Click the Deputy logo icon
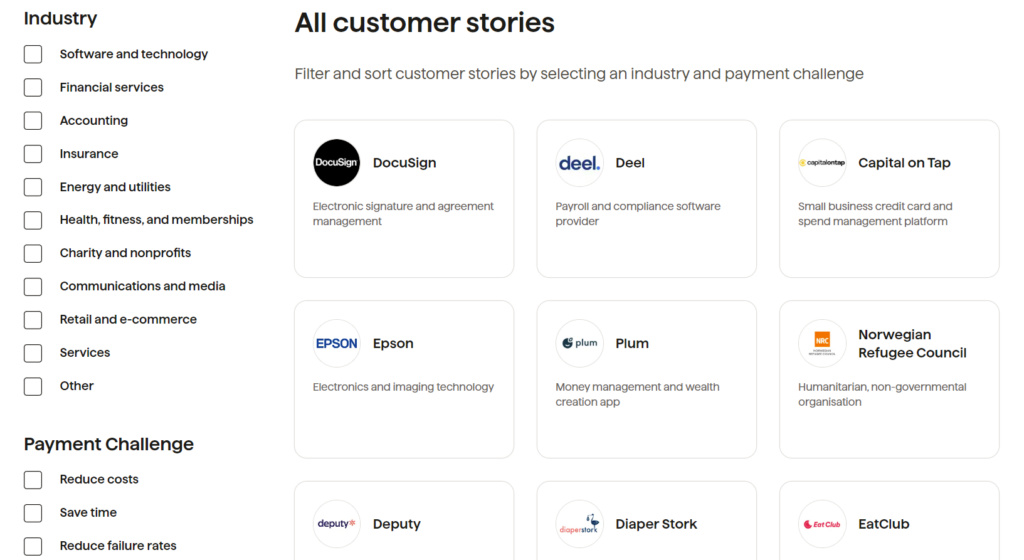 (x=336, y=524)
